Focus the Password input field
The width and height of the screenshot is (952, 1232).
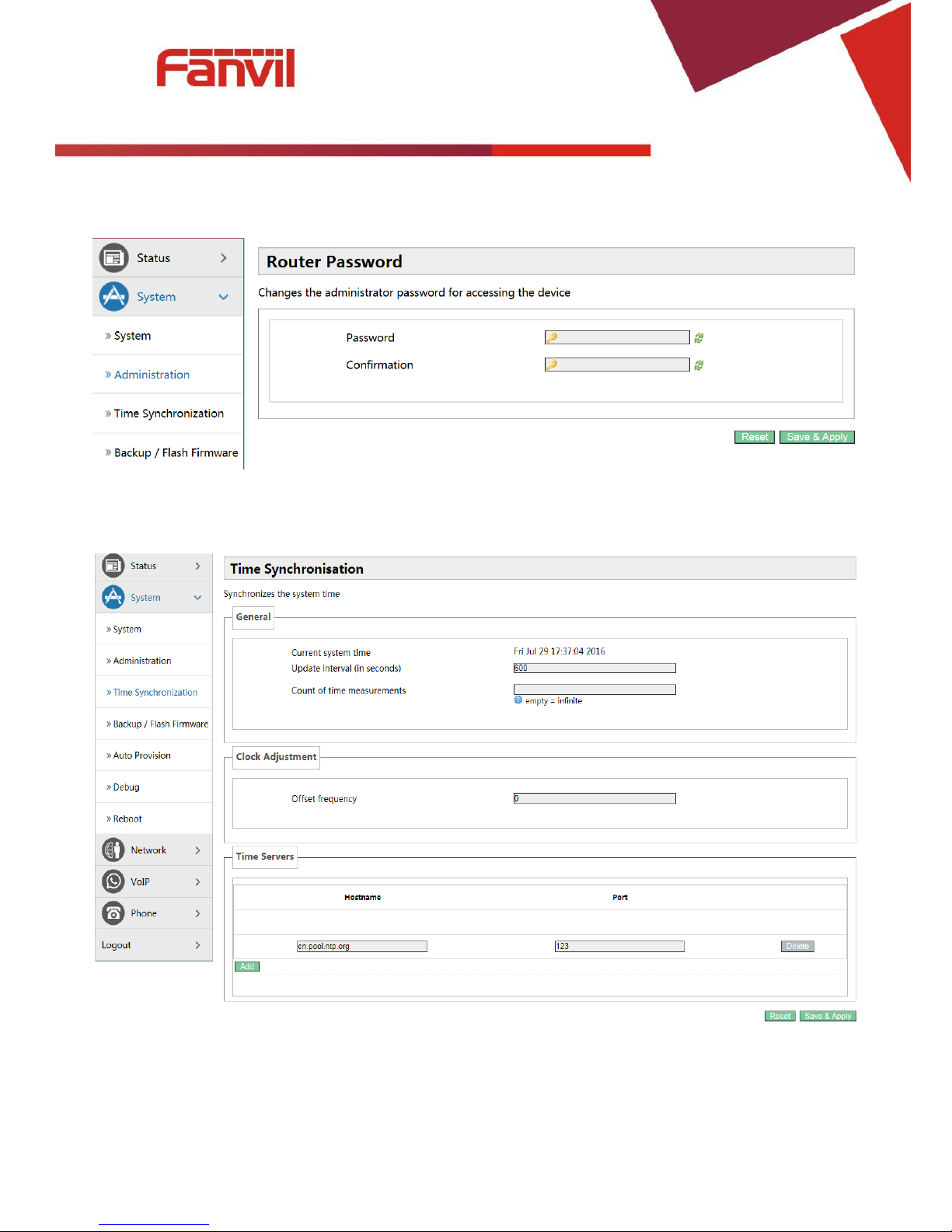pos(617,337)
